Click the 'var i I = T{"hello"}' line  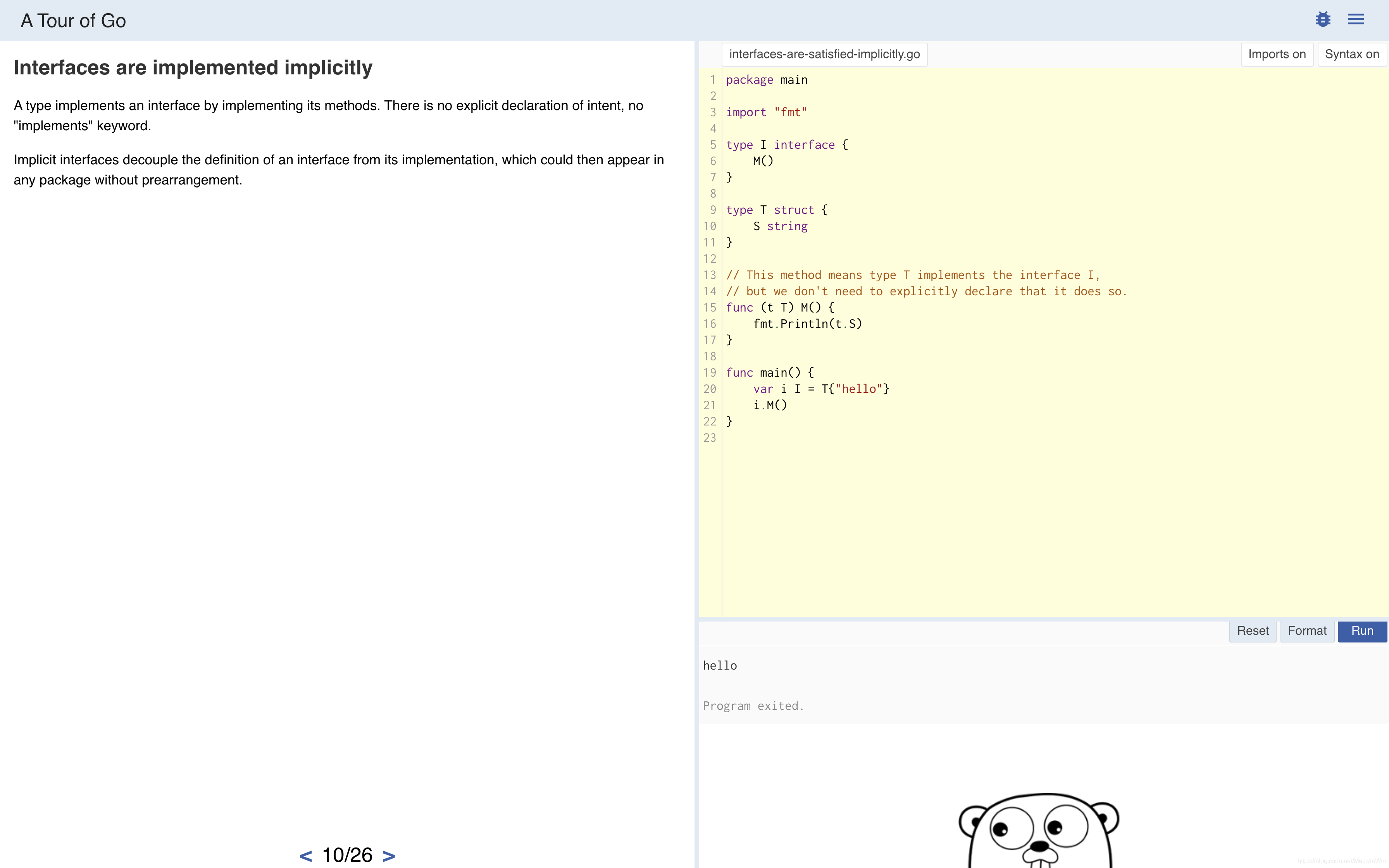click(821, 389)
